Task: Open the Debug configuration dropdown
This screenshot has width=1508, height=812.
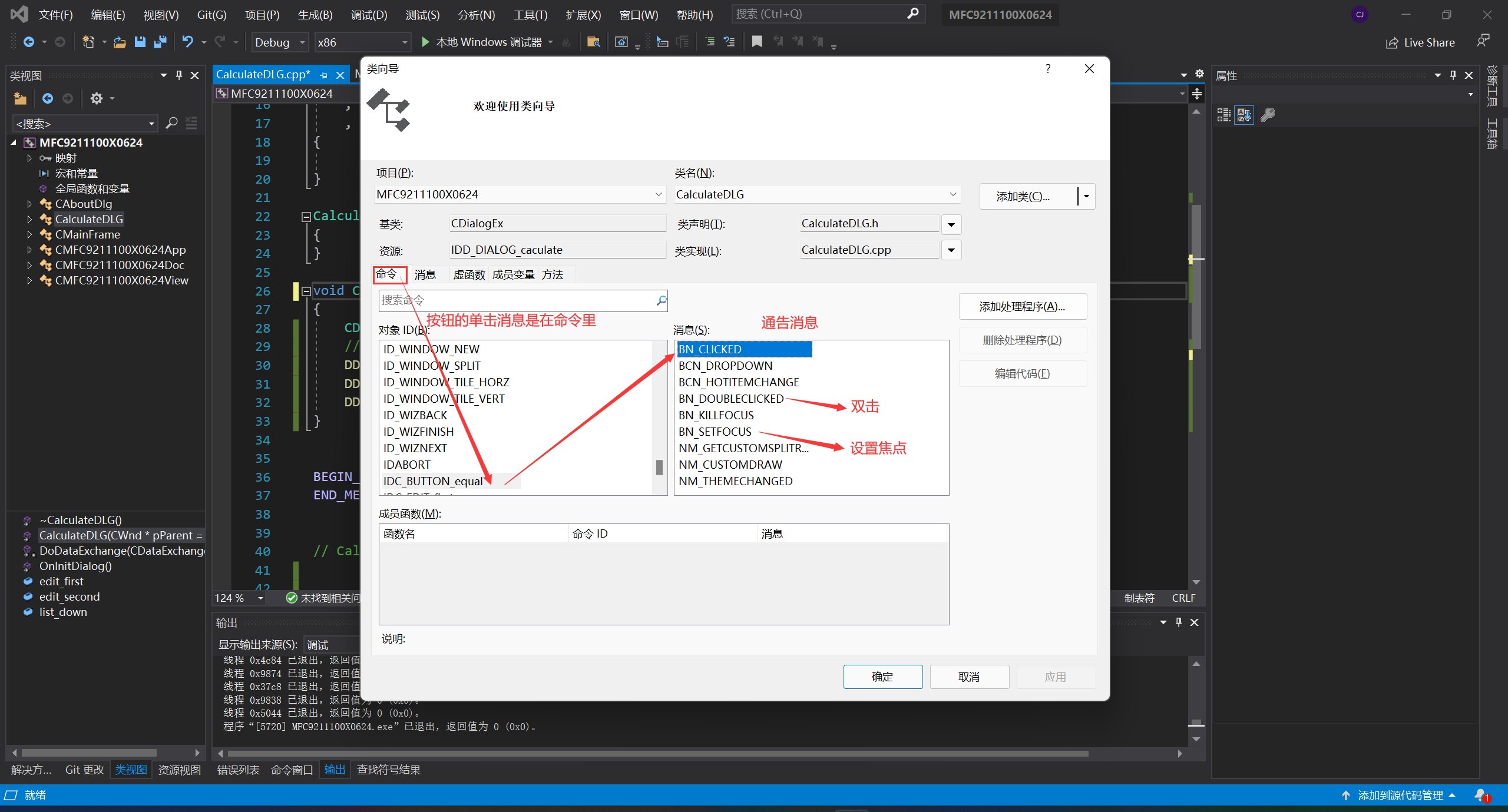Action: tap(302, 42)
